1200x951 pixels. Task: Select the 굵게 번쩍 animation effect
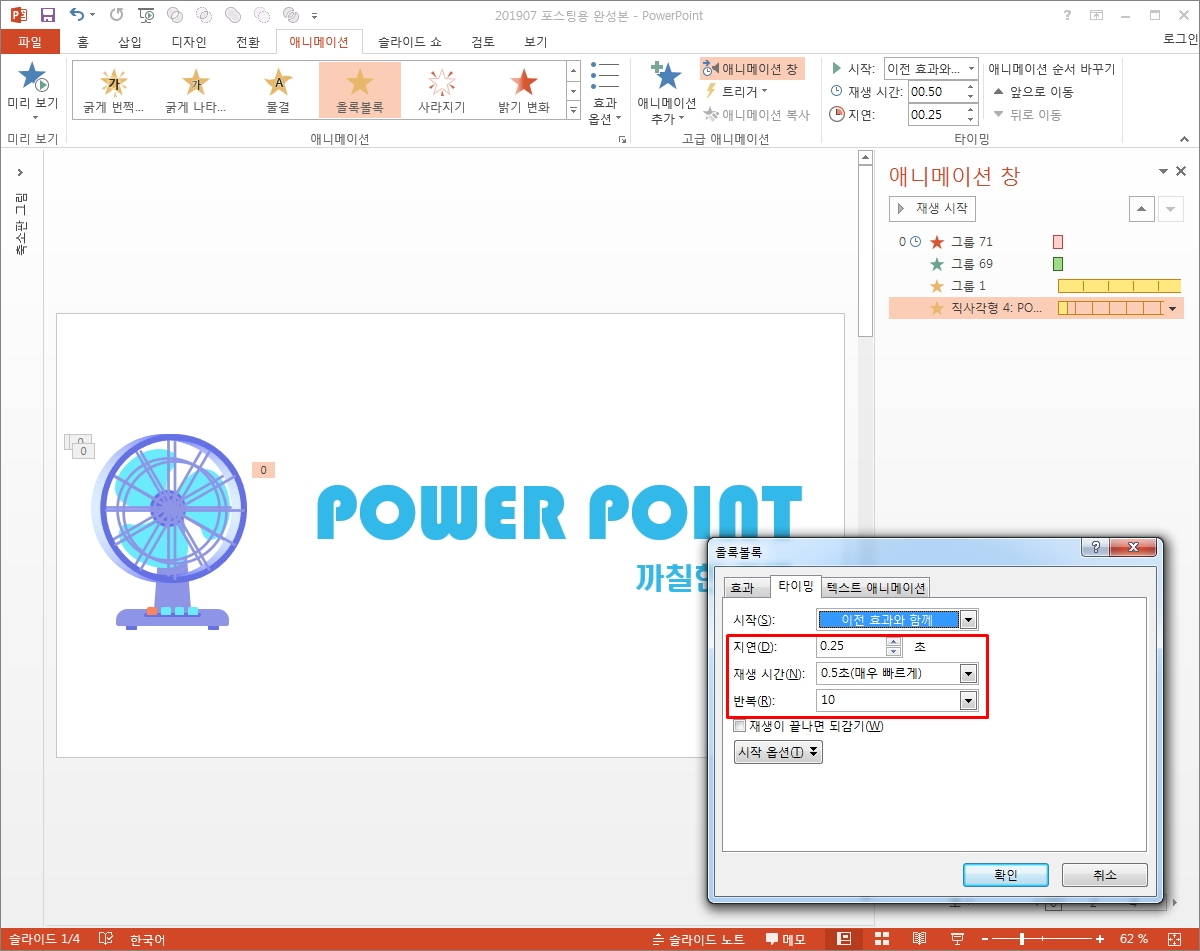click(x=114, y=90)
